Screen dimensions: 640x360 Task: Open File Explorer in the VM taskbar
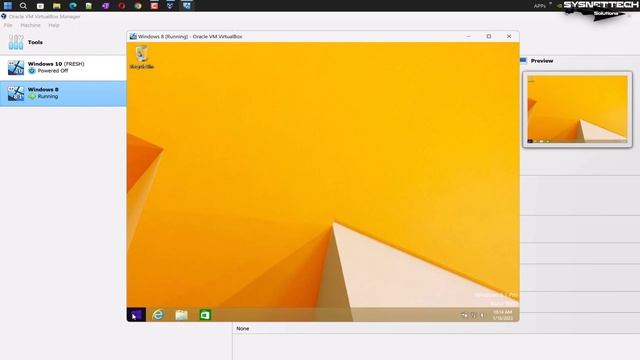pos(181,315)
